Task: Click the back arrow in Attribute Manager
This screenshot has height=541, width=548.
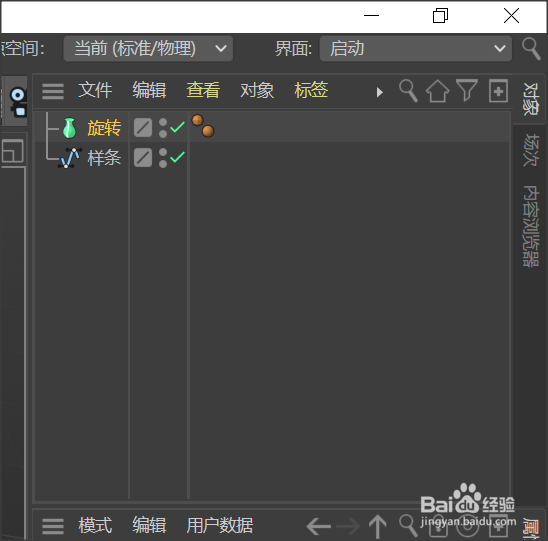Action: 318,526
